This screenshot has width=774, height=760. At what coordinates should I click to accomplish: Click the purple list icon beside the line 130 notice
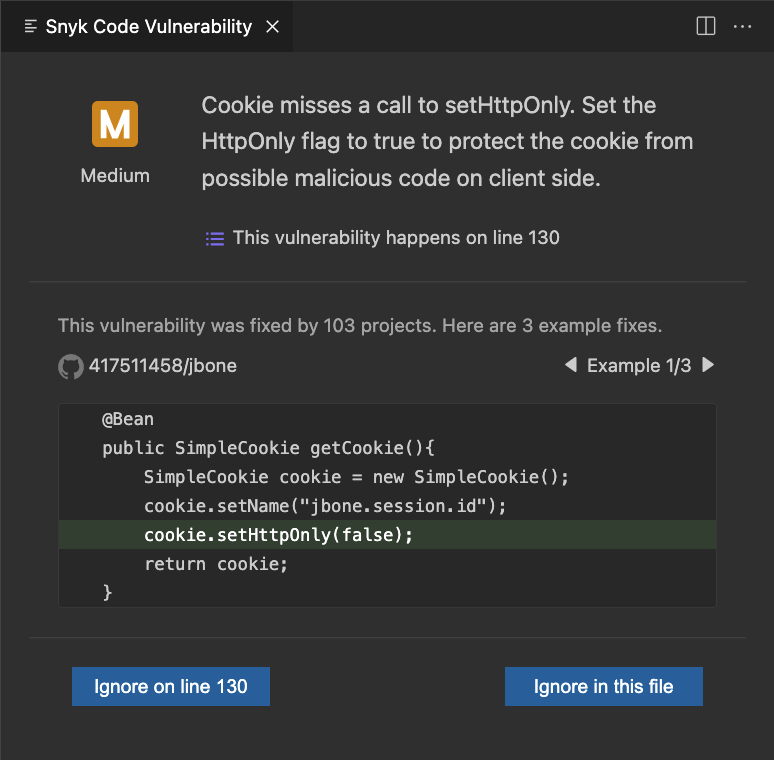(x=214, y=238)
